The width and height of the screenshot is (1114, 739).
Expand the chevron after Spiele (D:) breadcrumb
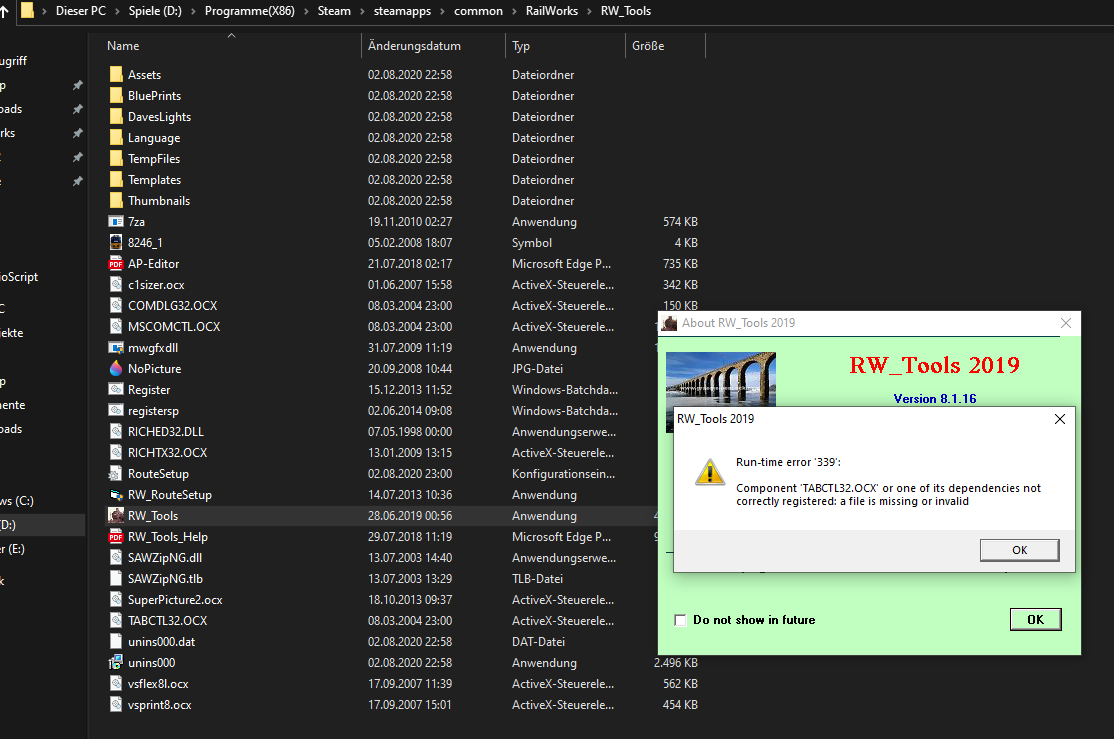pos(193,11)
